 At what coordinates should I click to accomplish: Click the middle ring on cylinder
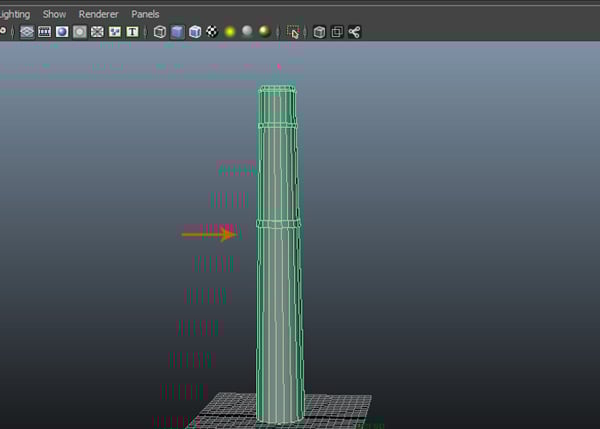pyautogui.click(x=278, y=224)
